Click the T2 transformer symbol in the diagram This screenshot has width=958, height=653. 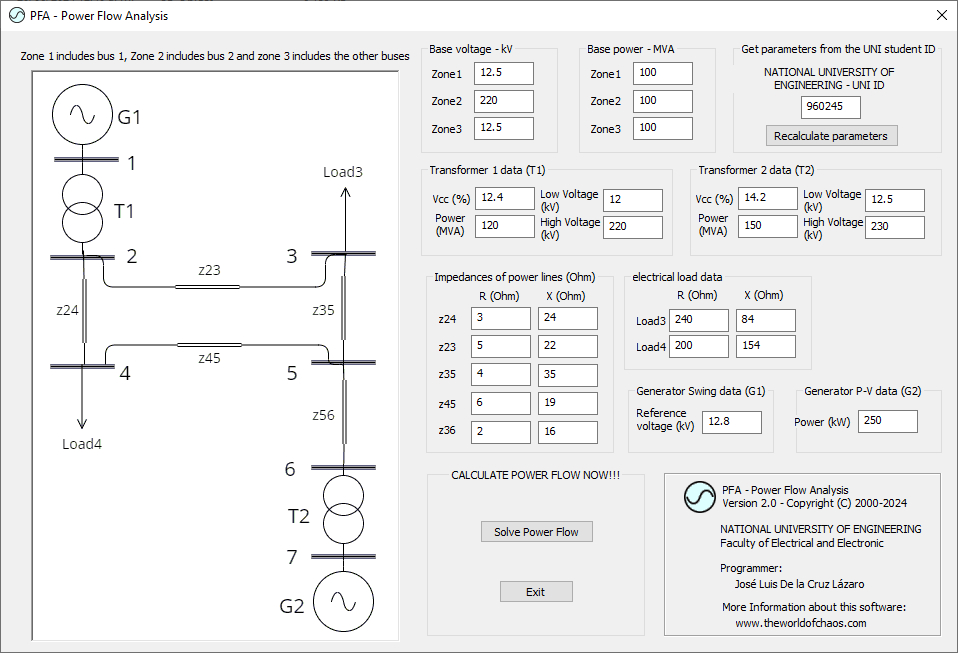point(343,510)
